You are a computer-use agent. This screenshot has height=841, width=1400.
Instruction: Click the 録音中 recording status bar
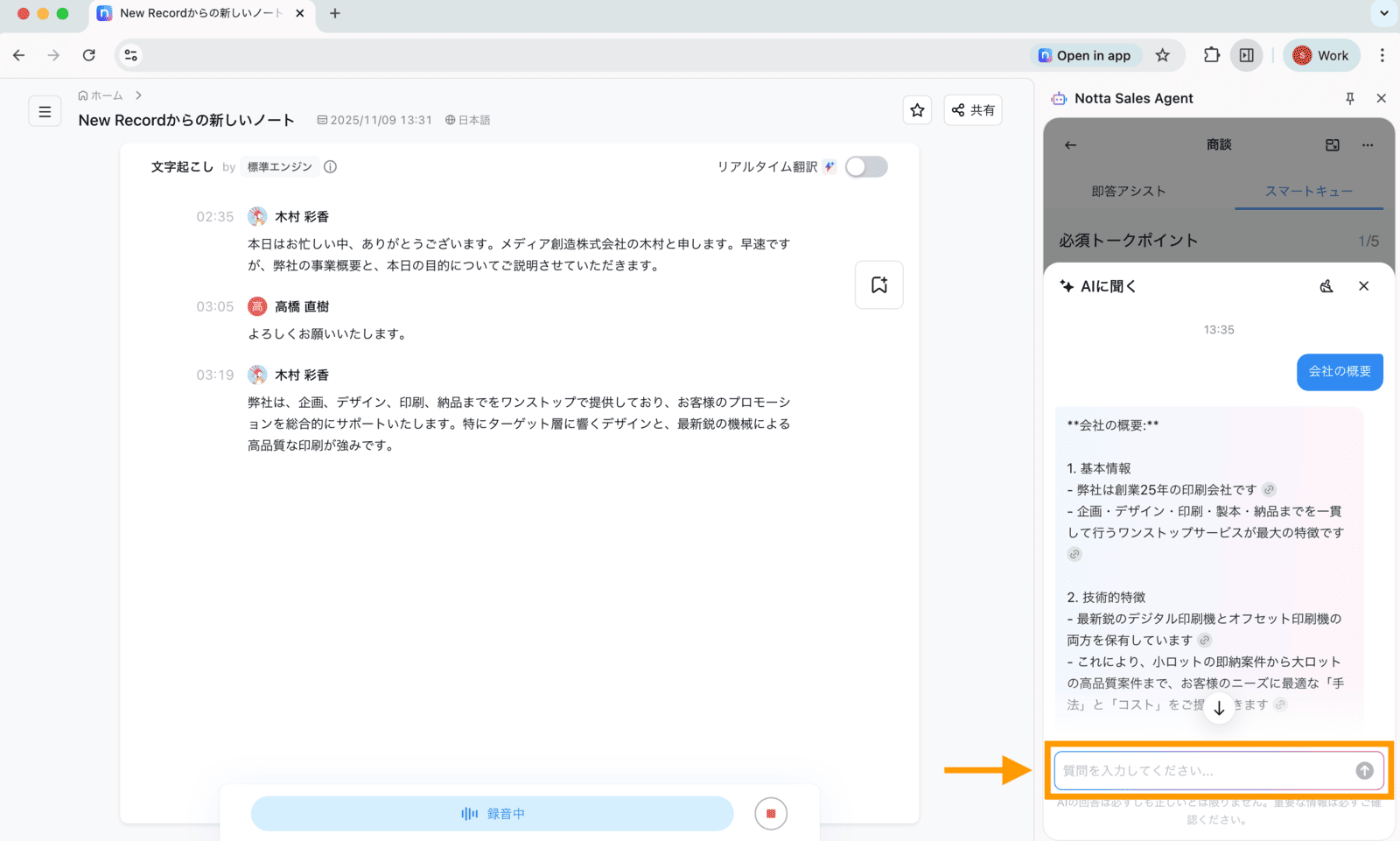(x=492, y=813)
